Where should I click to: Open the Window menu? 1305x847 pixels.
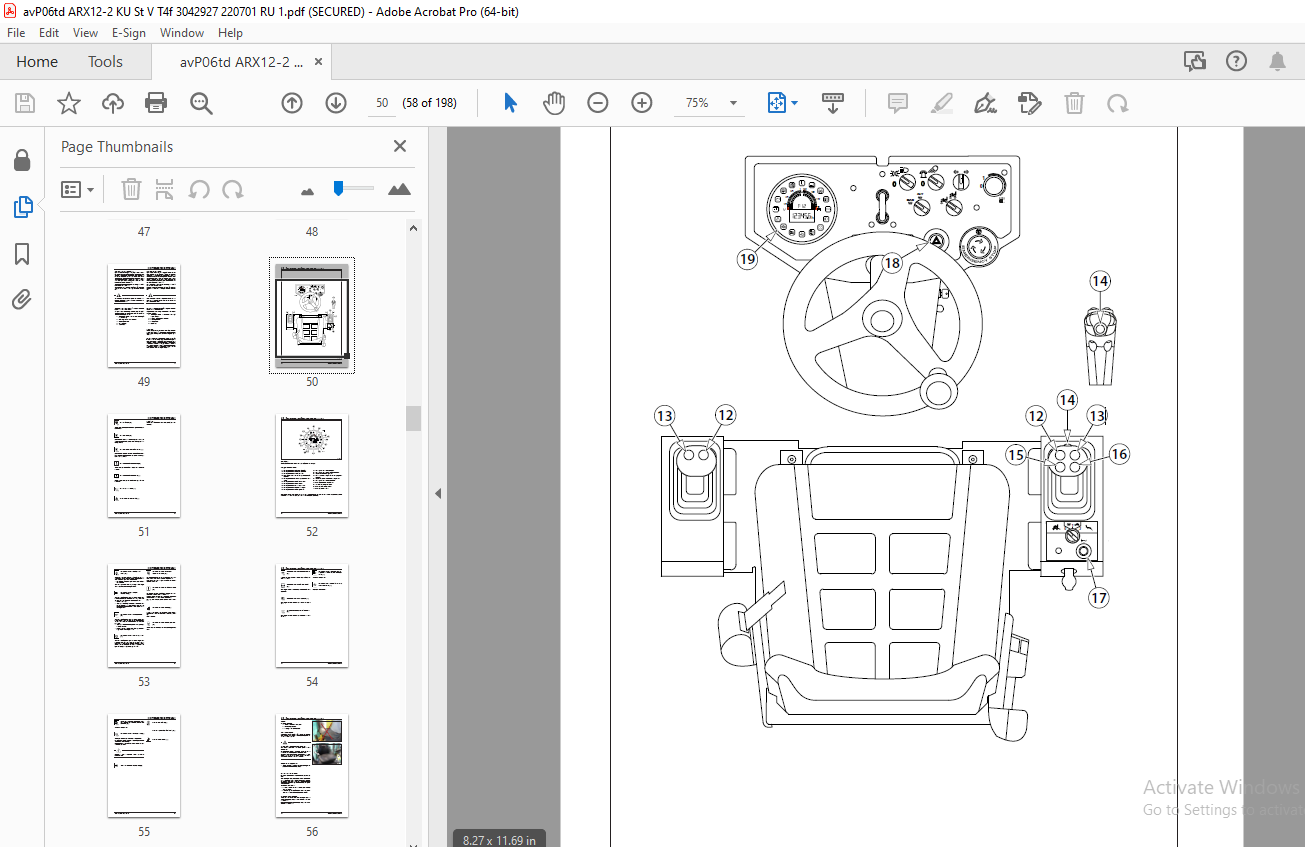[x=182, y=33]
